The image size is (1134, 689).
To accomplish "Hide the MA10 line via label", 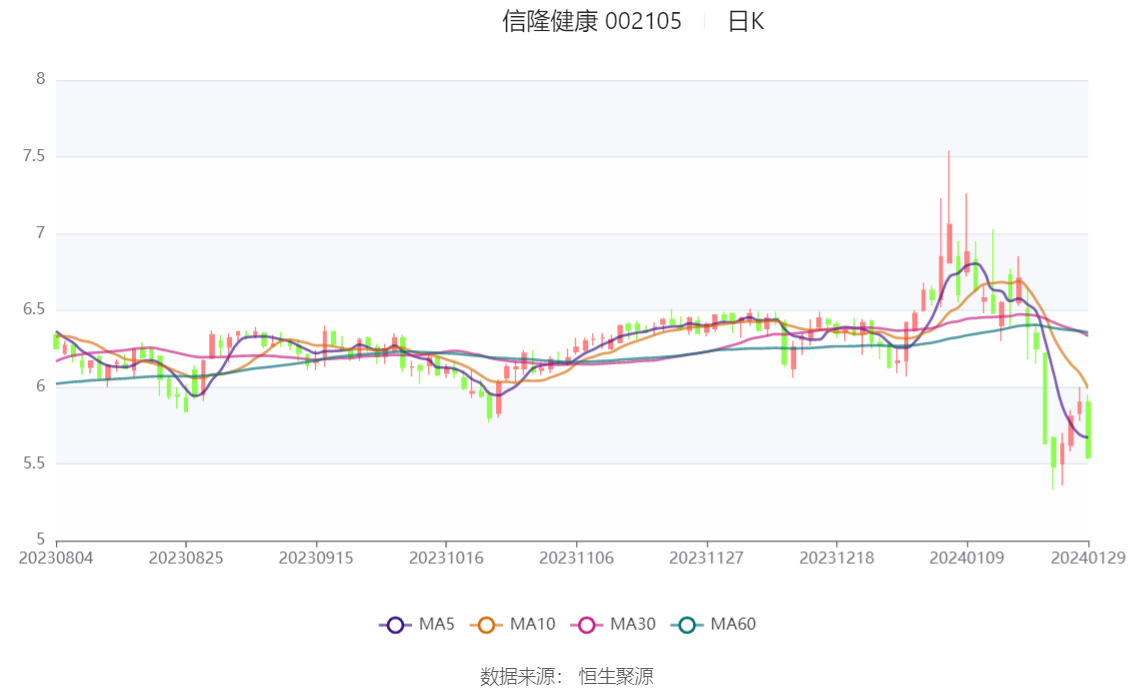I will [532, 624].
